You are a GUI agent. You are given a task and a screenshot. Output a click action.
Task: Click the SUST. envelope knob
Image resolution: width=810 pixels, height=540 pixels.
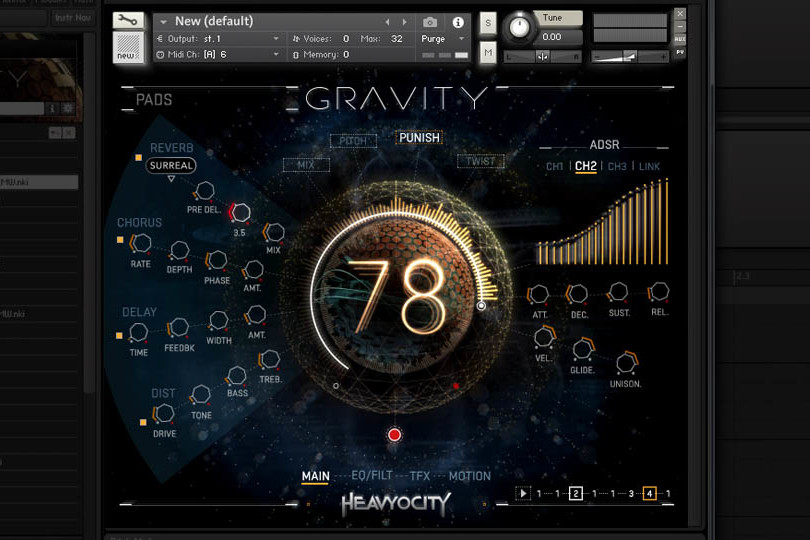[618, 292]
